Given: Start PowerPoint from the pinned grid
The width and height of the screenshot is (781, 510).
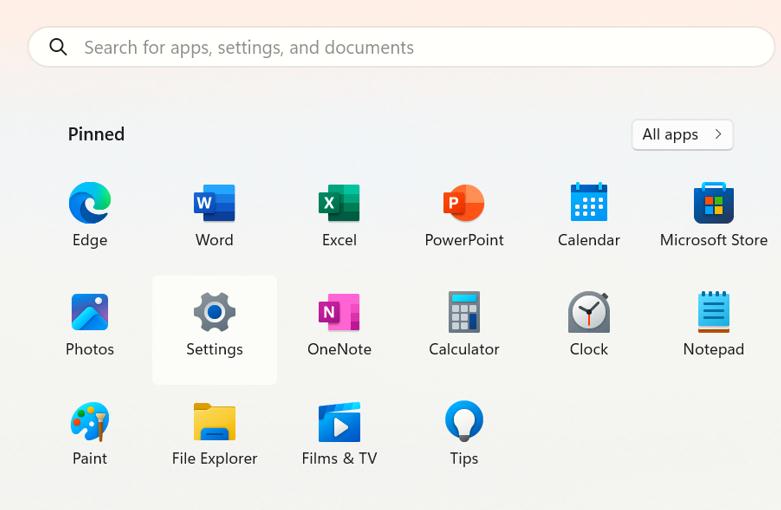Looking at the screenshot, I should [464, 204].
